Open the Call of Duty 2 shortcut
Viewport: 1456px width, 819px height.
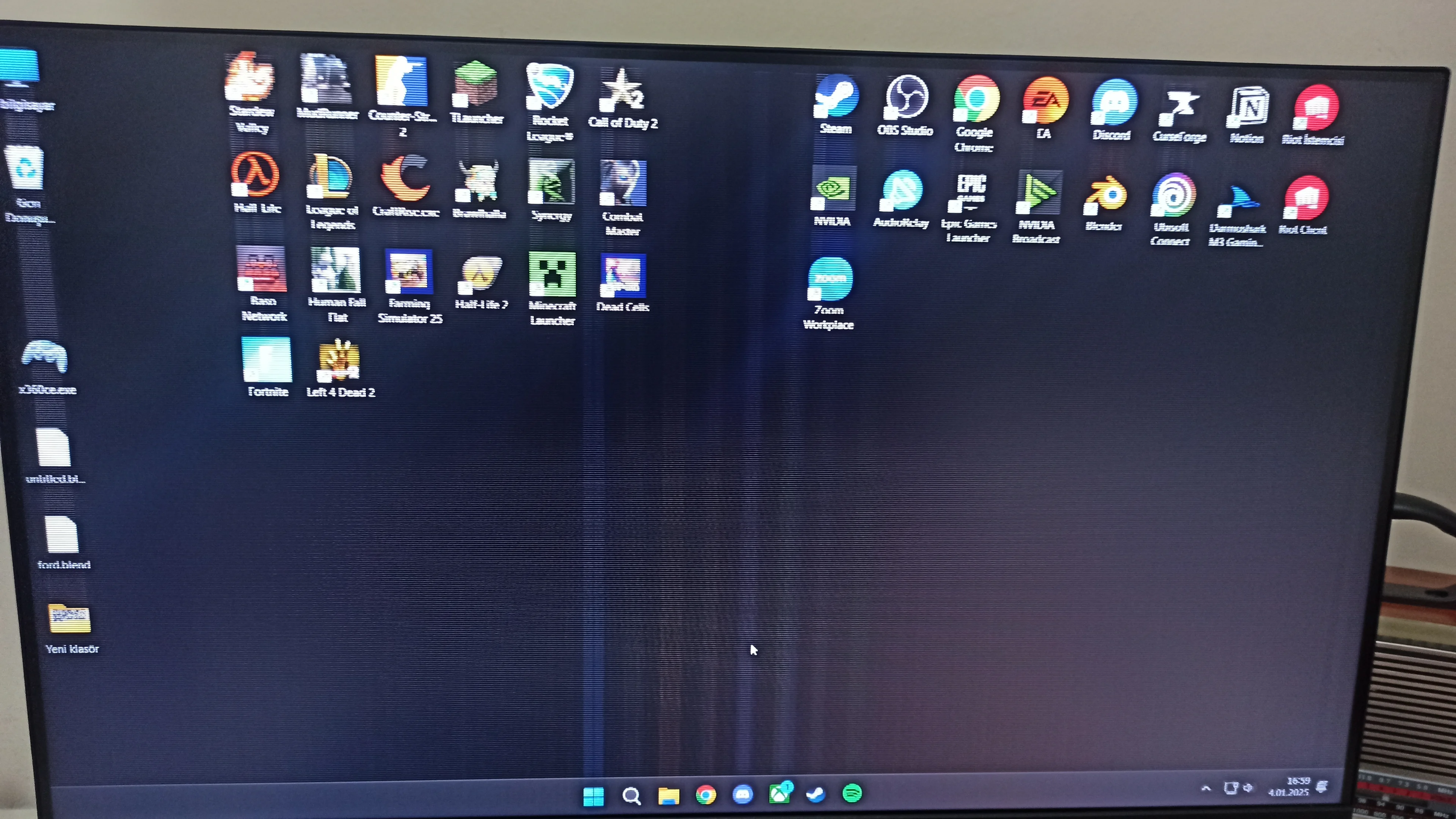pyautogui.click(x=622, y=91)
